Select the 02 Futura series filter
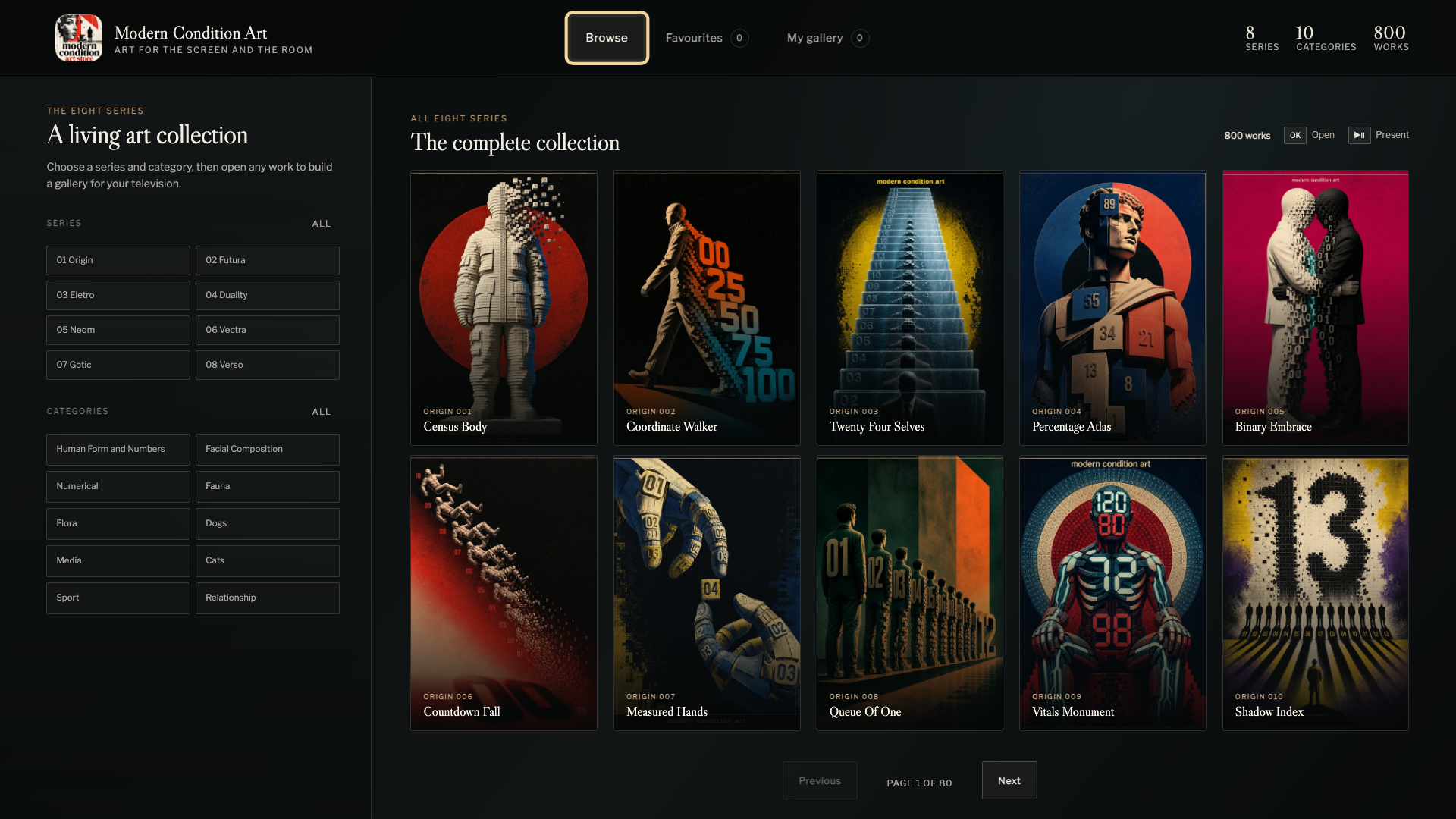 (x=268, y=260)
